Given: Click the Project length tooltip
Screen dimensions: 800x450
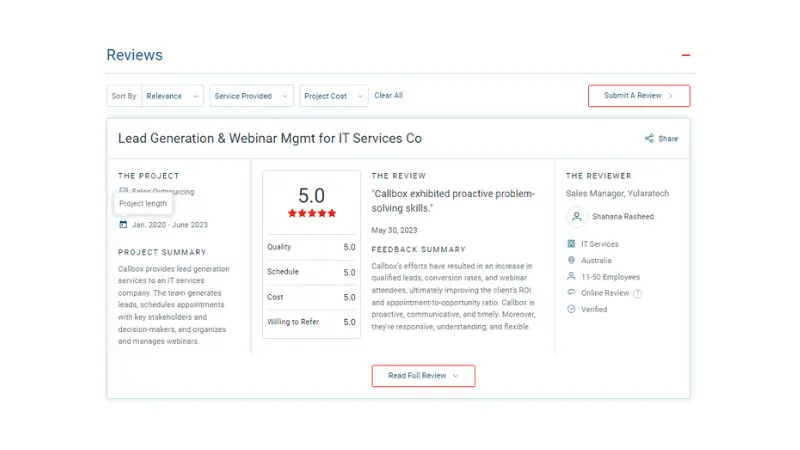Looking at the screenshot, I should 143,204.
